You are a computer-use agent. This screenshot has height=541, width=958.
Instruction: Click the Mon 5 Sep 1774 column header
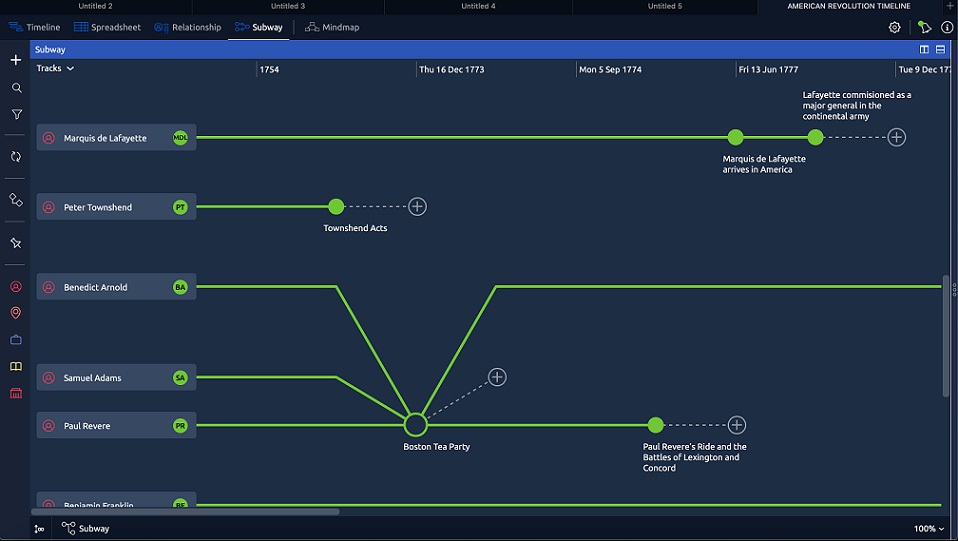(x=610, y=70)
